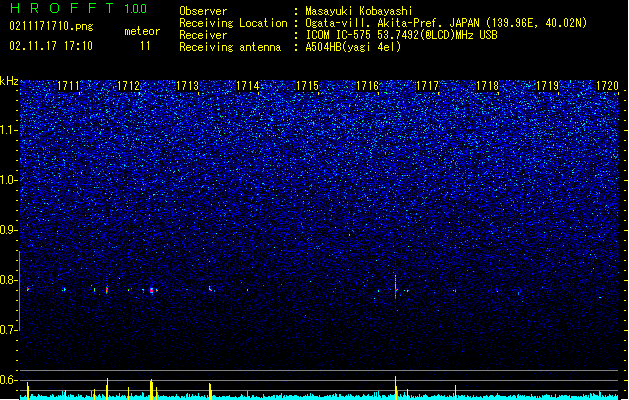629x400 pixels.
Task: Click the Observer field label
Action: pyautogui.click(x=203, y=11)
